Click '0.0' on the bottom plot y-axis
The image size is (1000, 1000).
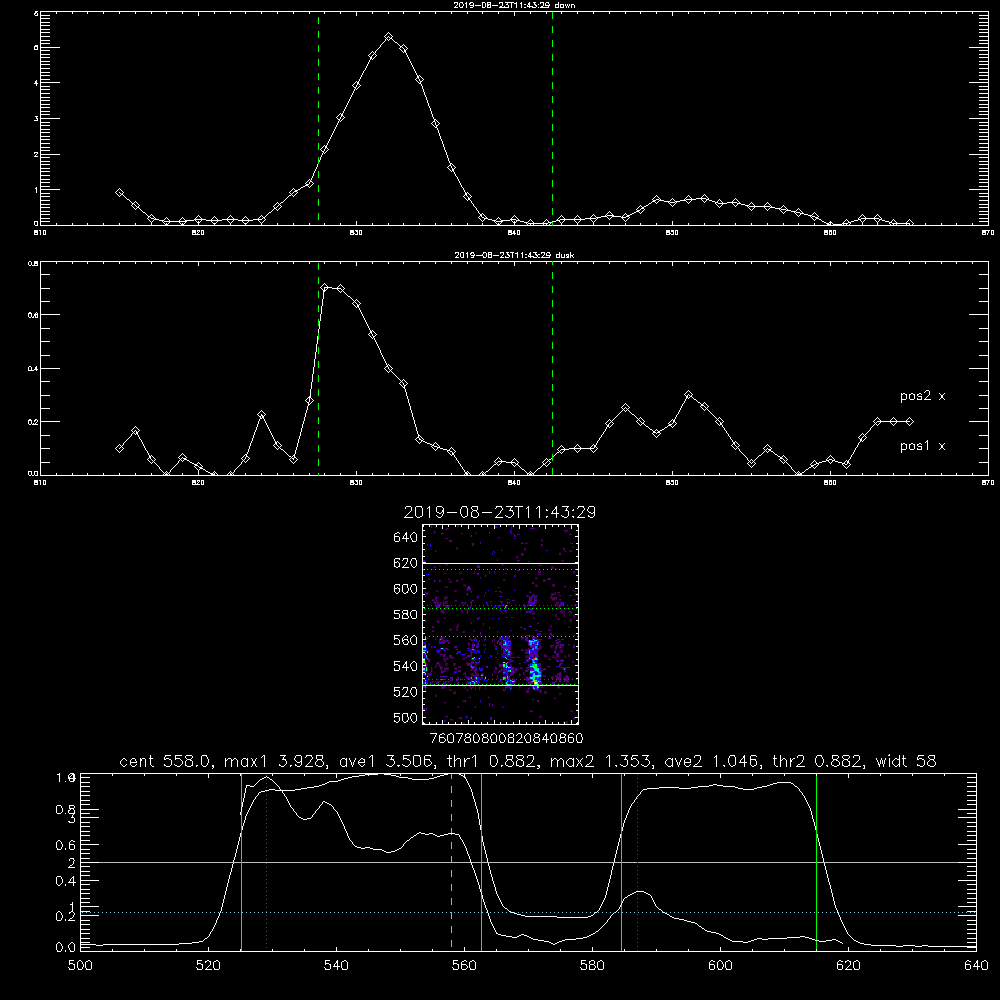(66, 948)
